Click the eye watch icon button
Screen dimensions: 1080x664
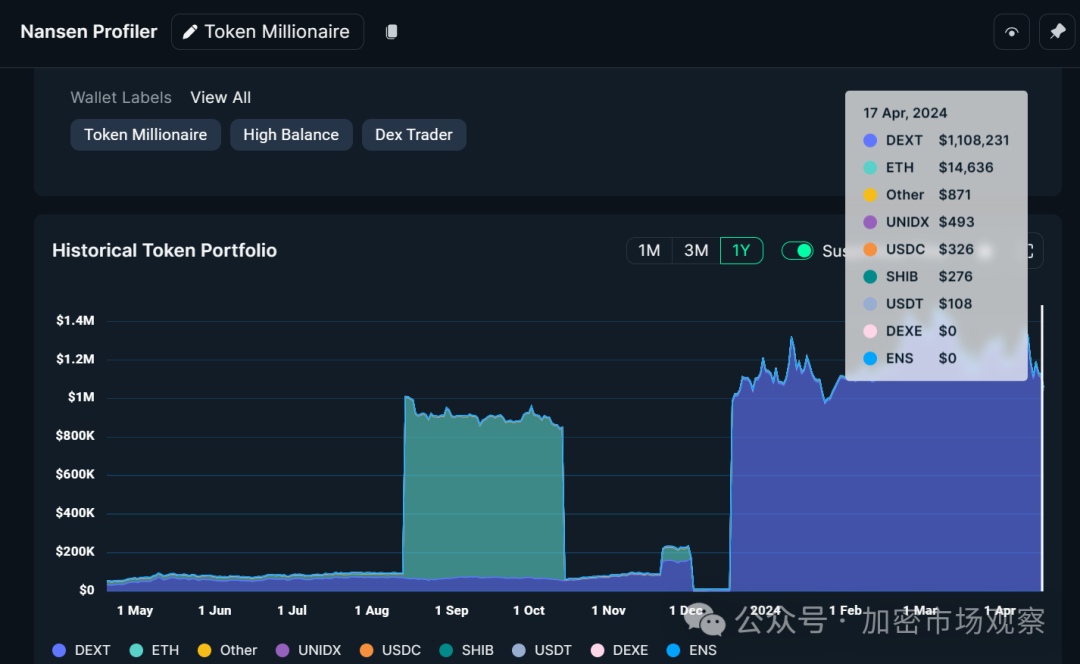tap(1011, 32)
